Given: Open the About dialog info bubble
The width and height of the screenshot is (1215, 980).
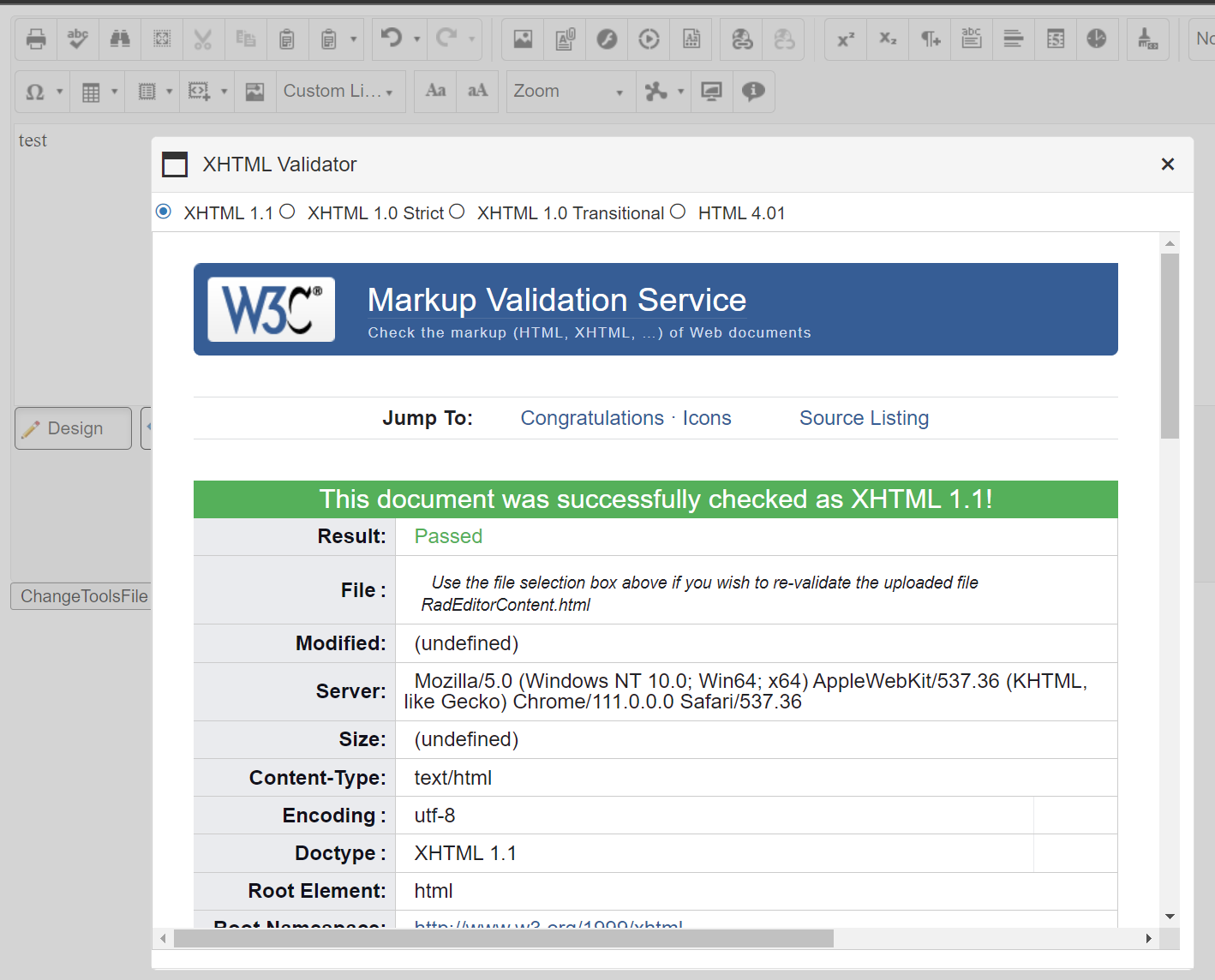Looking at the screenshot, I should [x=753, y=91].
